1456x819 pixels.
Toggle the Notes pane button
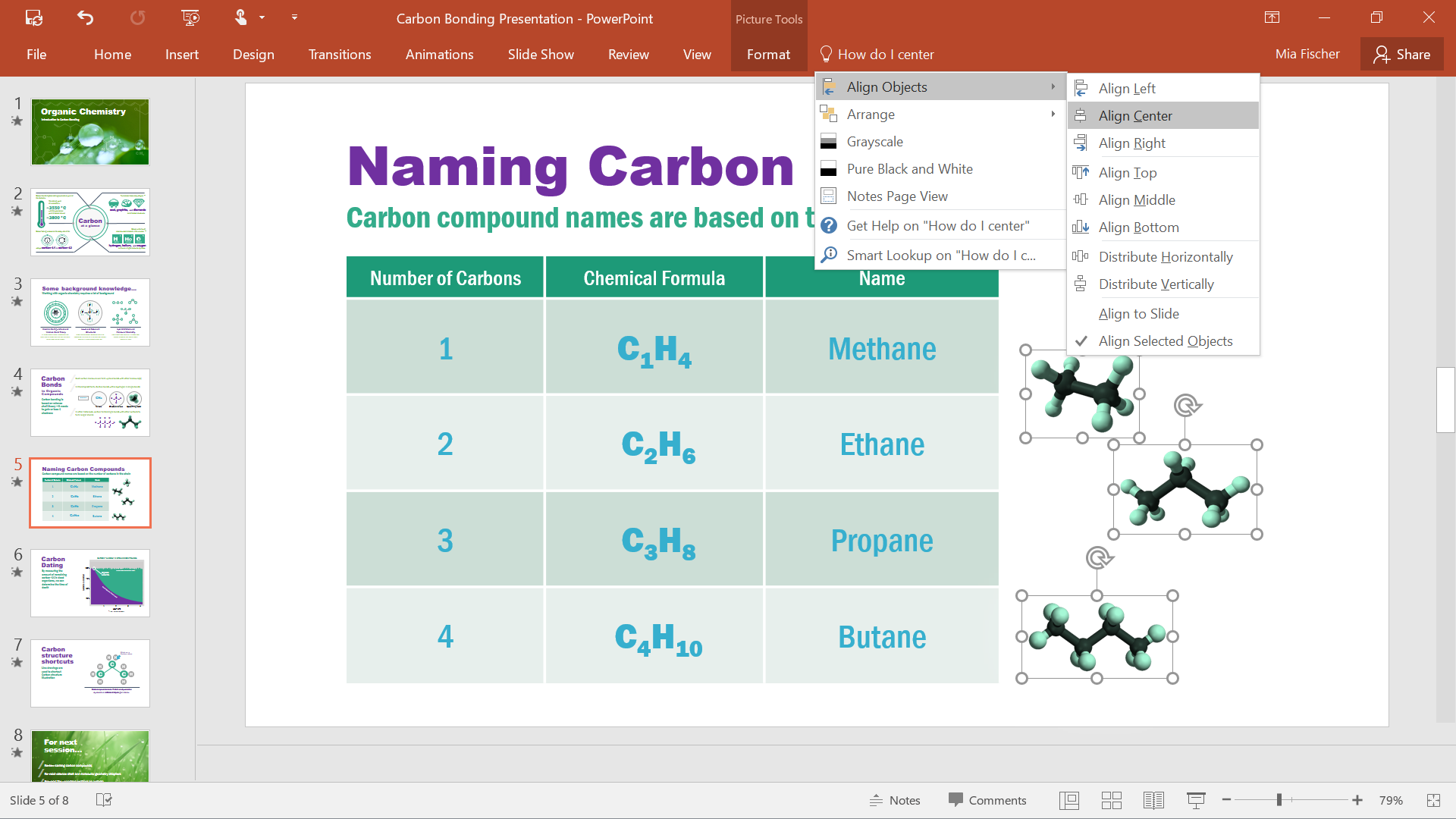895,800
